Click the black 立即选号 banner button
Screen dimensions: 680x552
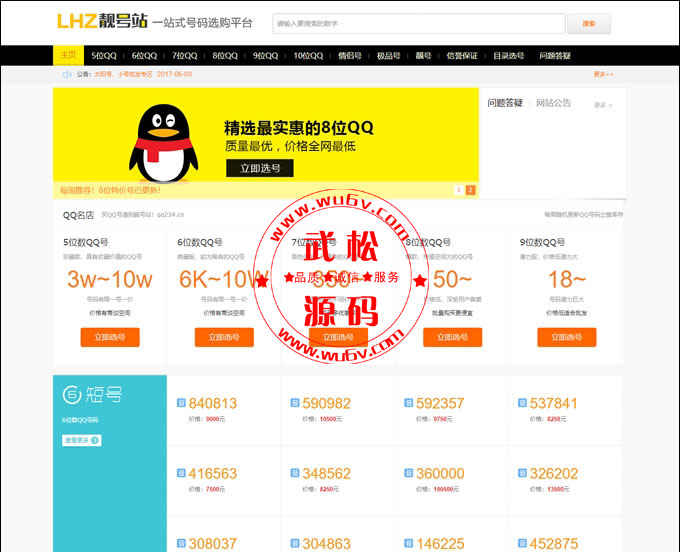[260, 168]
